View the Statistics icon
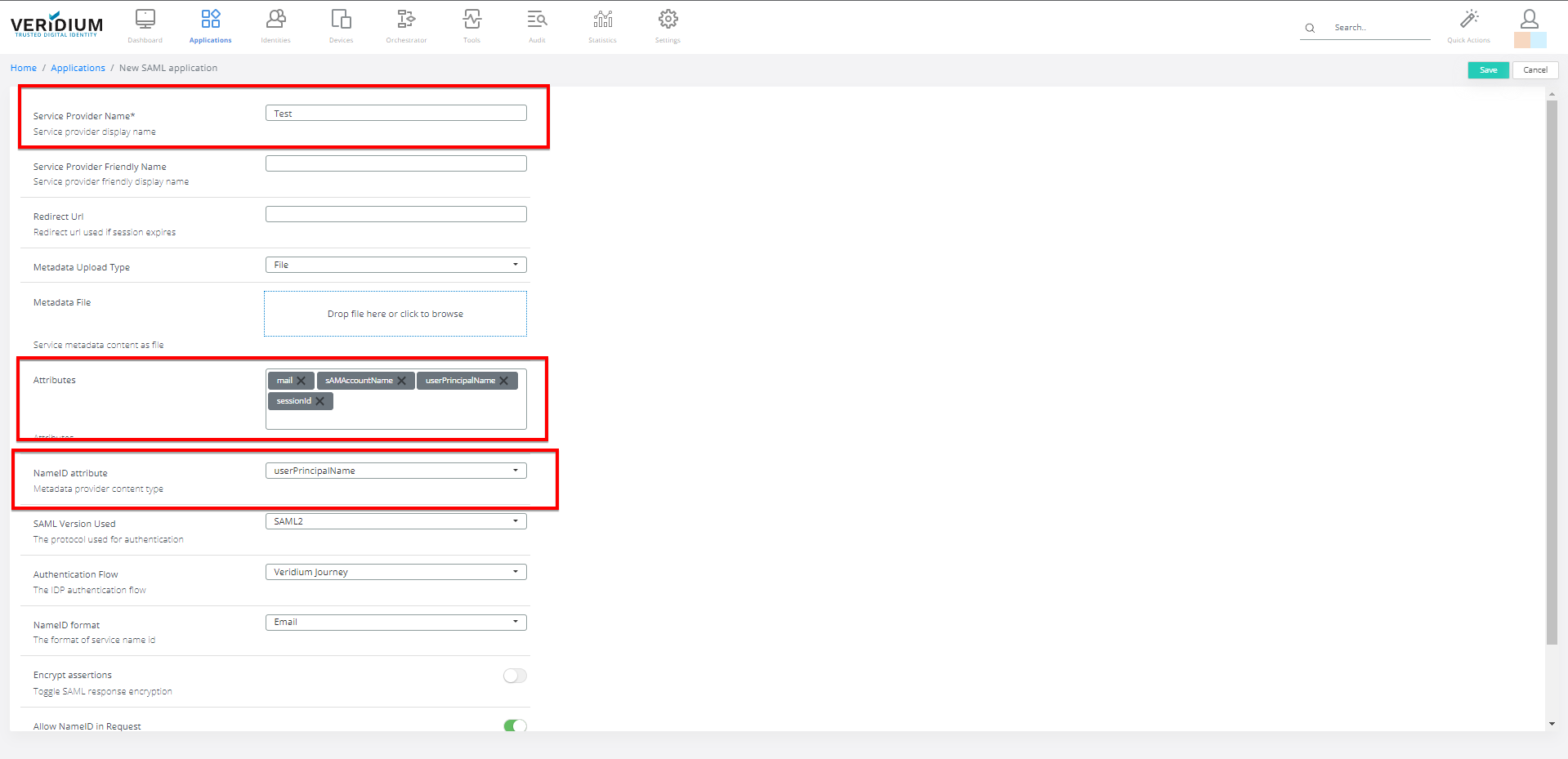The width and height of the screenshot is (1568, 759). click(602, 20)
